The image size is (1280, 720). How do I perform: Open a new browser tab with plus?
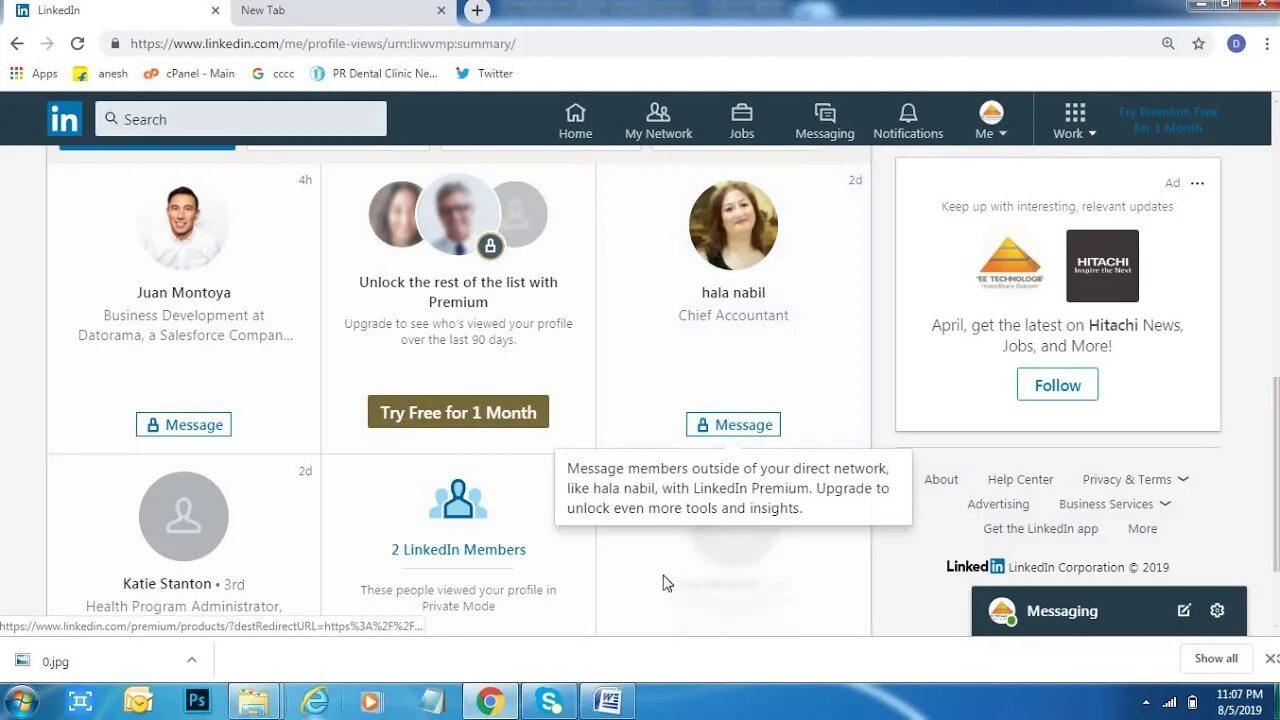click(477, 11)
